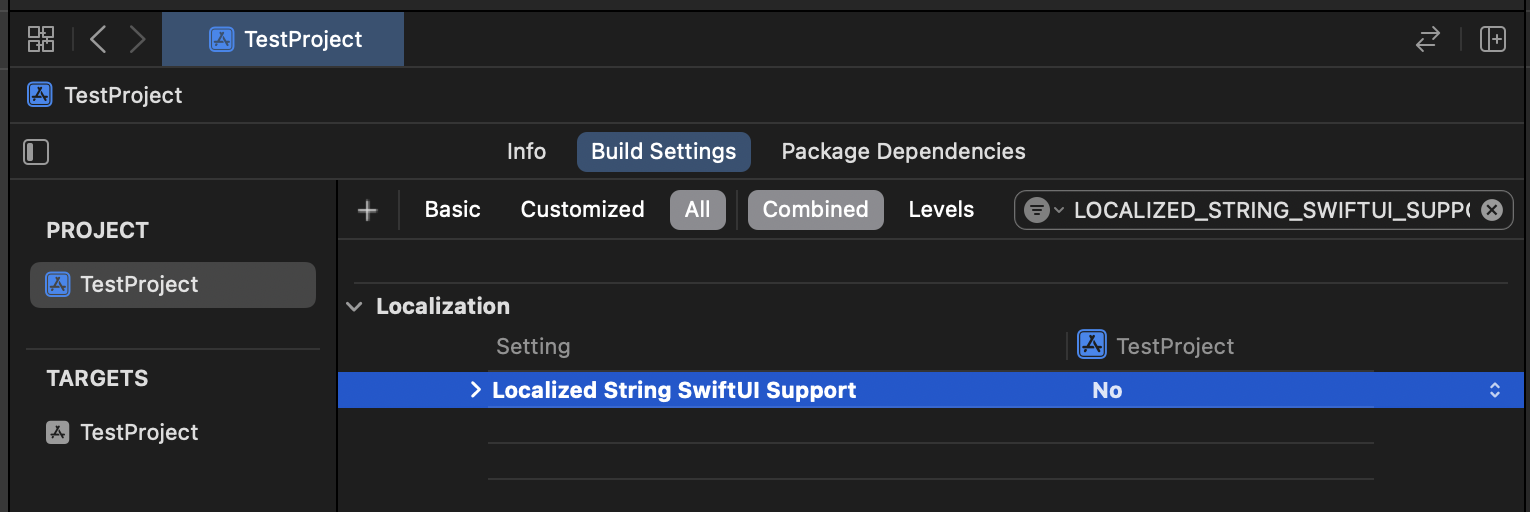Click the TestProject breadcrumb icon
The image size is (1530, 512).
pos(40,96)
